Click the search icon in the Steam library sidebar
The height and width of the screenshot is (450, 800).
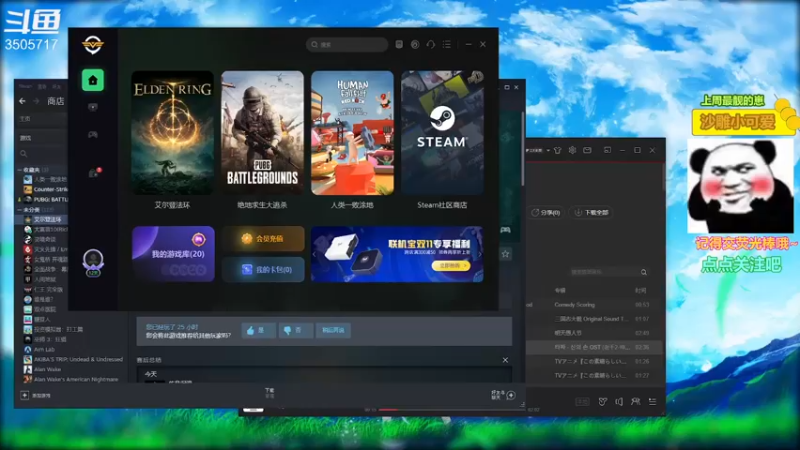(x=23, y=154)
